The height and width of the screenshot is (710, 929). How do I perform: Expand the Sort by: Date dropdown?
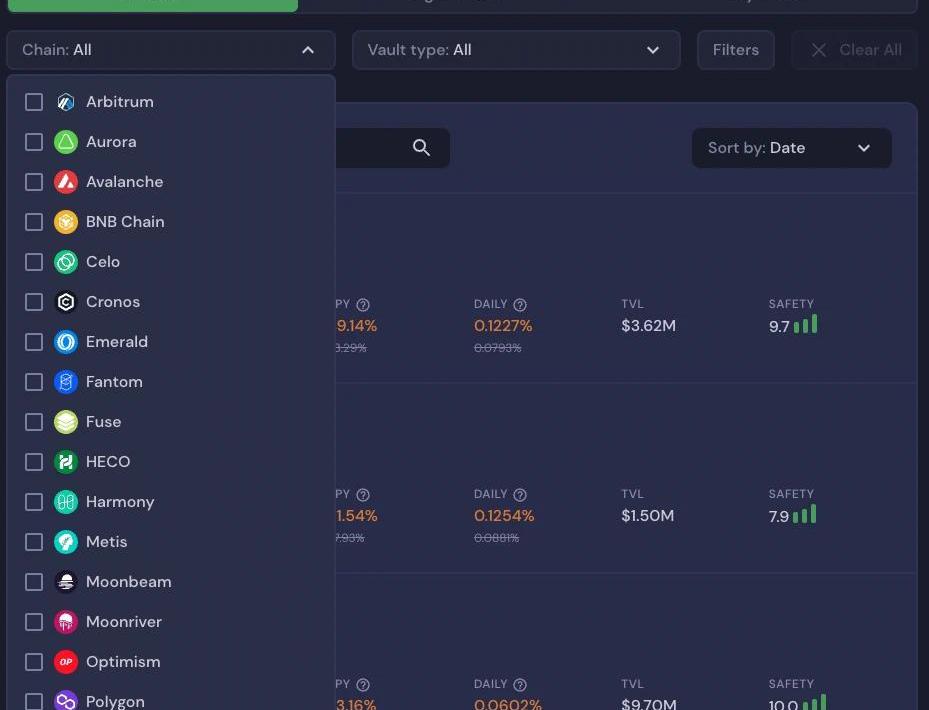click(x=791, y=148)
